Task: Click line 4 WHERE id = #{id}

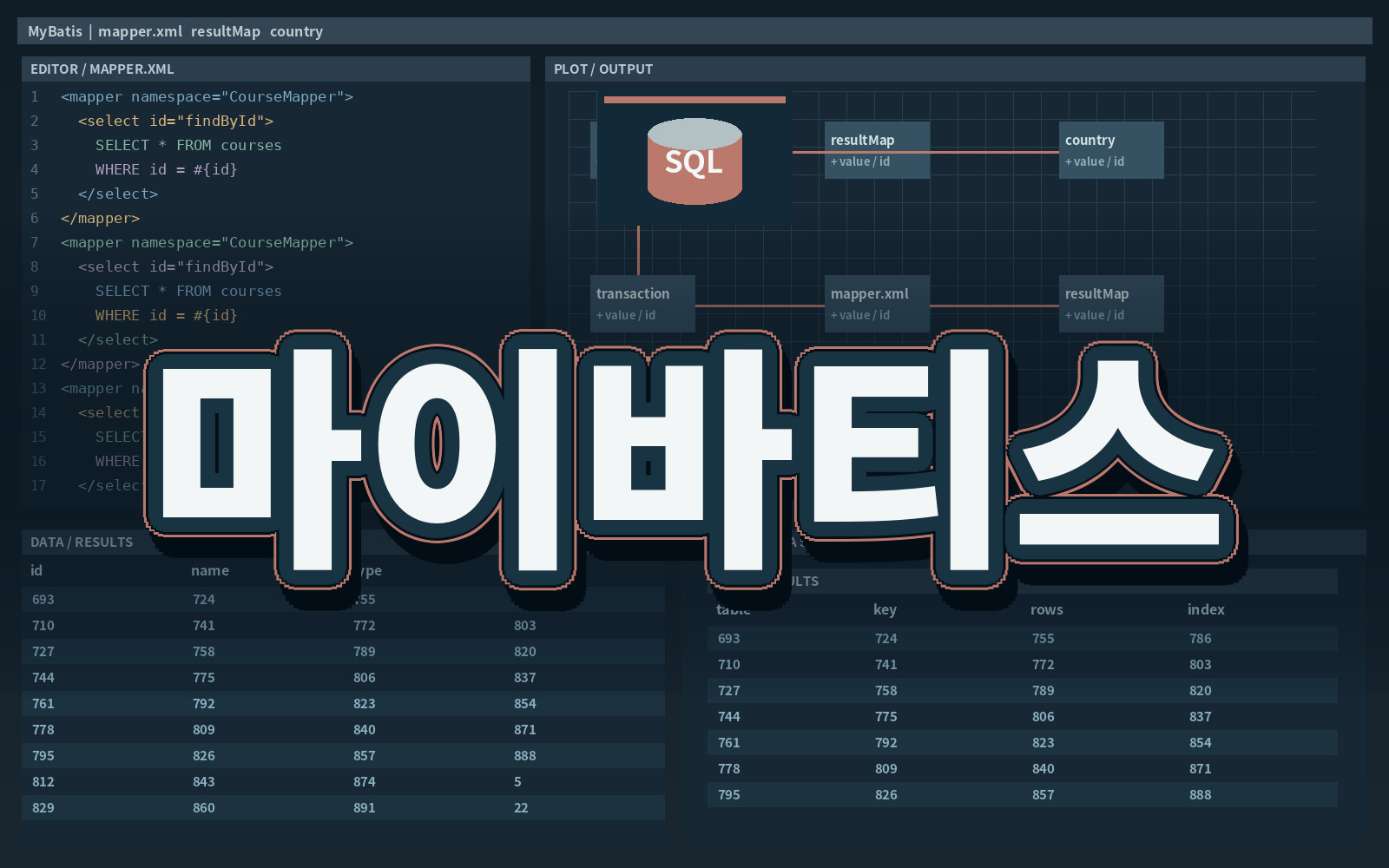Action: 167,169
